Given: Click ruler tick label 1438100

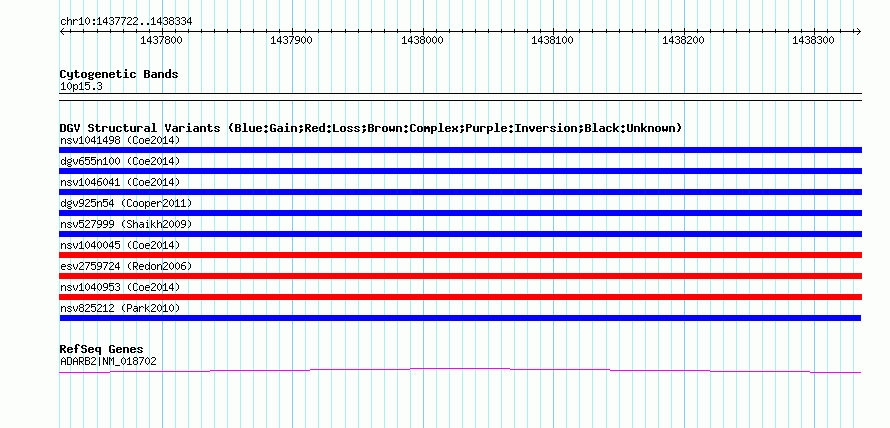Looking at the screenshot, I should click(x=553, y=40).
